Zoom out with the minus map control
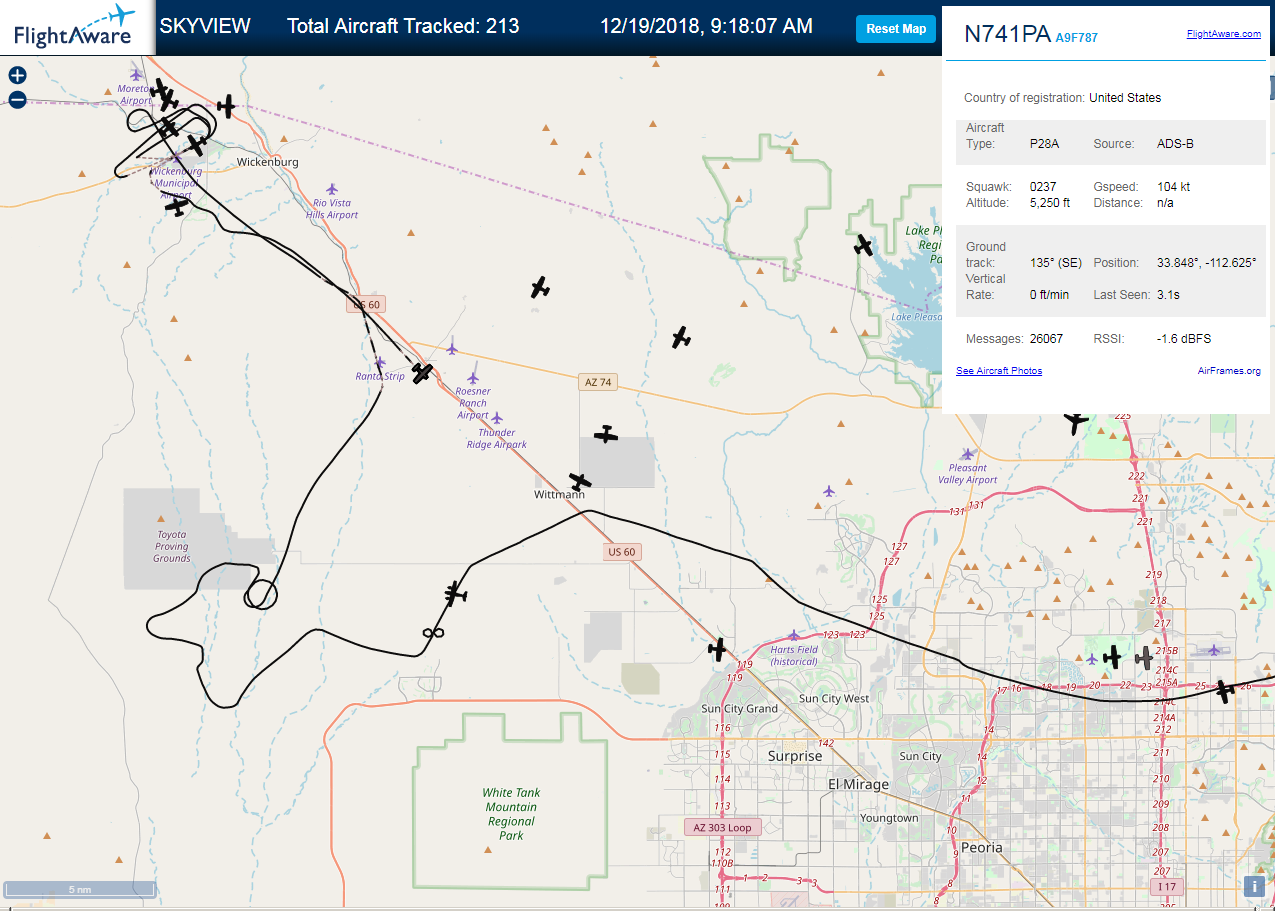 pos(17,99)
